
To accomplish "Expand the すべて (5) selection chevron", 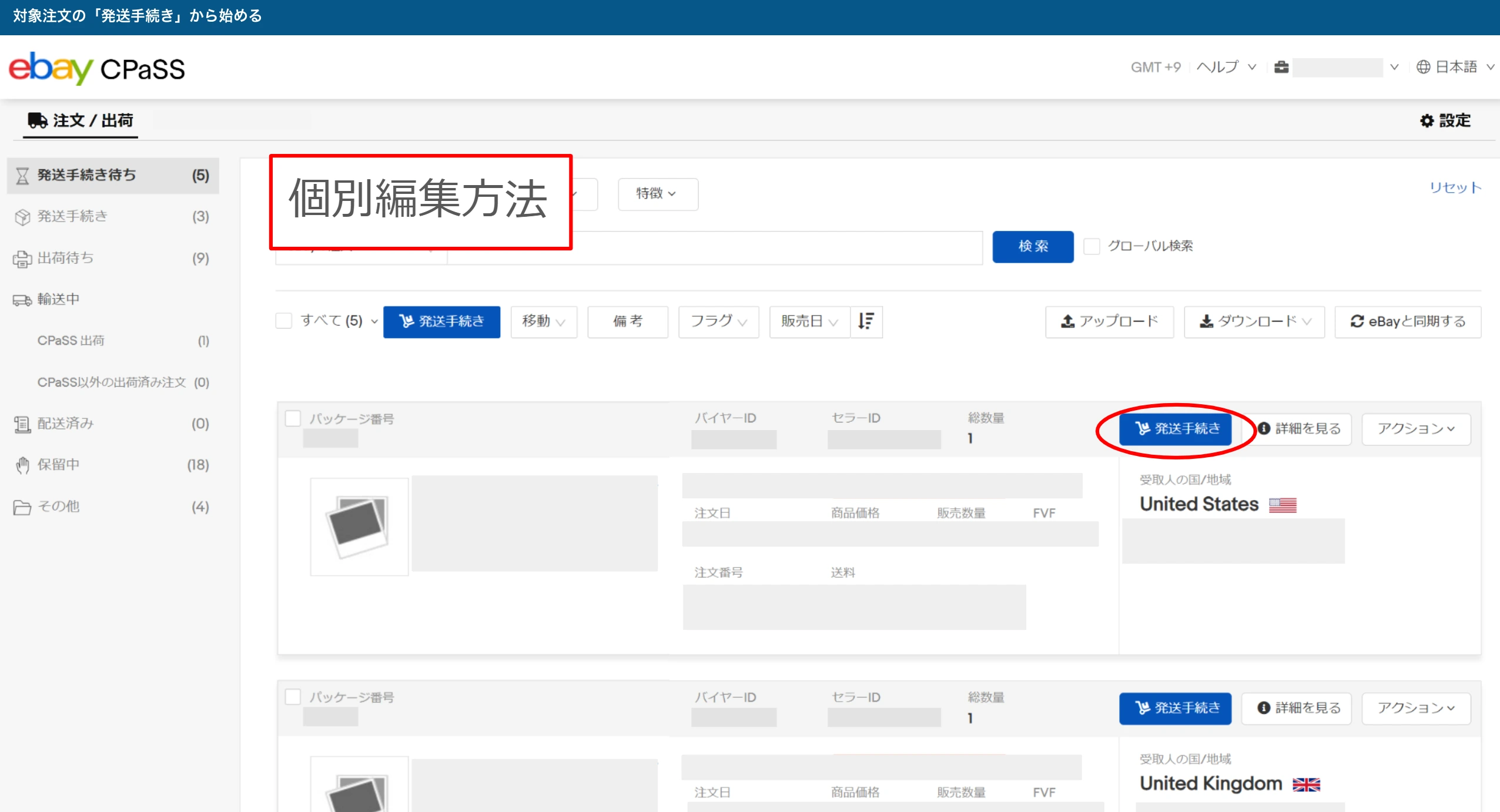I will pos(374,321).
